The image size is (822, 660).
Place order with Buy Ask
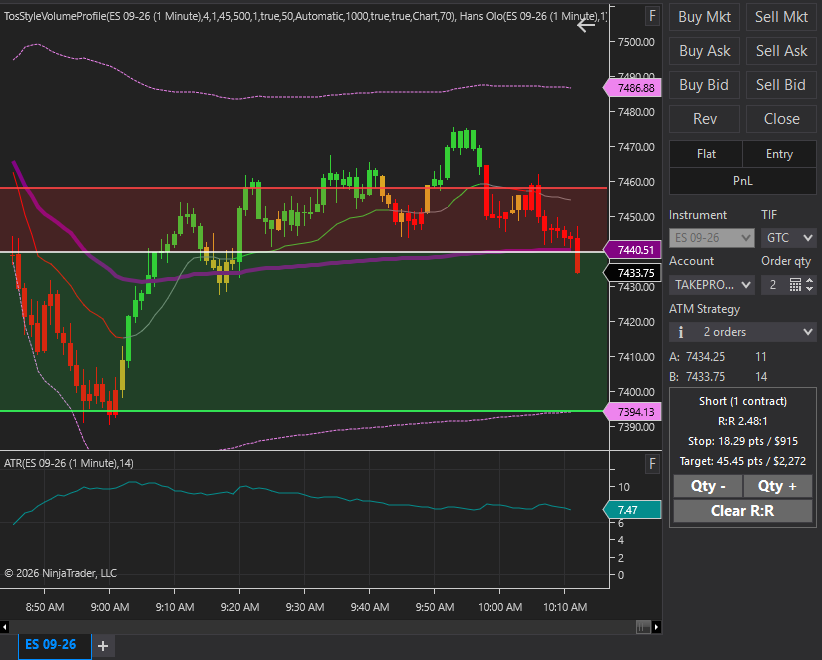704,51
